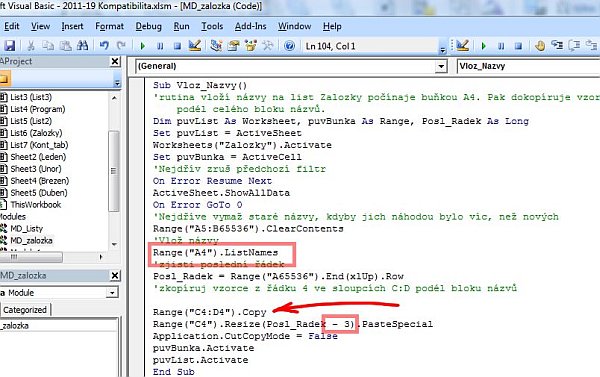Click project tree scrollbar up arrow

(114, 98)
